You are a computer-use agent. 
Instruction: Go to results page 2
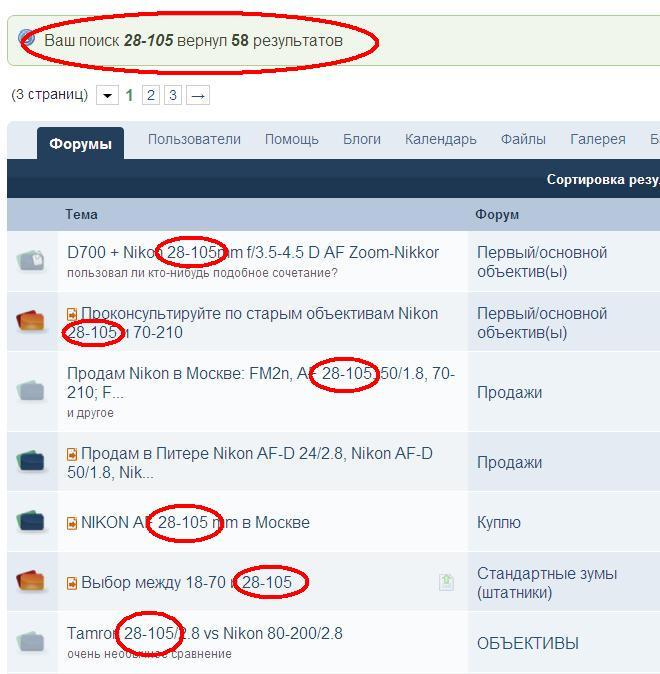(150, 95)
